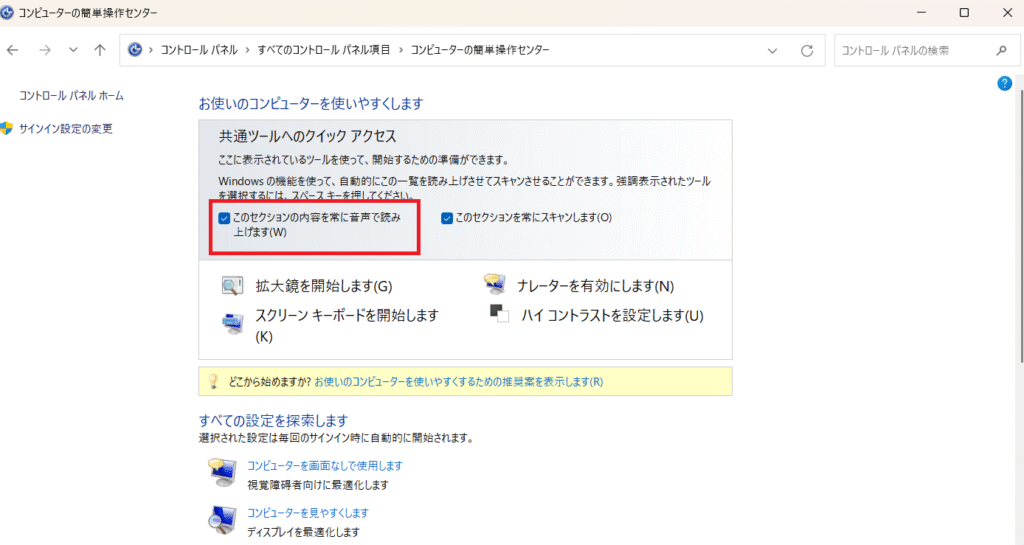This screenshot has width=1024, height=545.
Task: Click shield icon next to サインイン設定の変更
Action: 7,129
